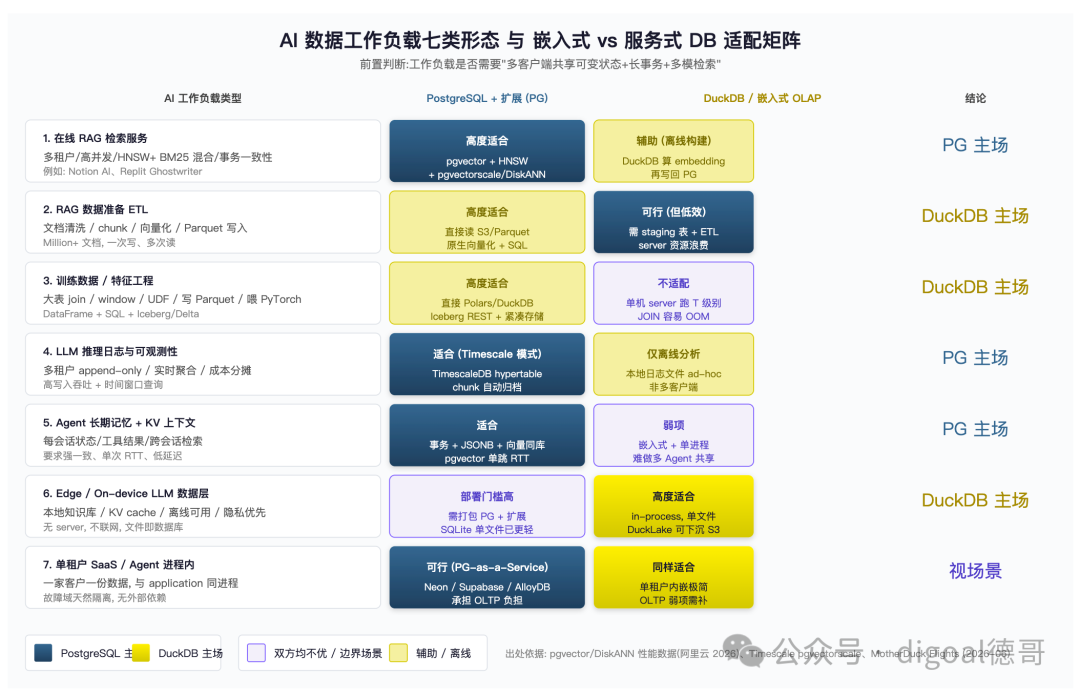Select the '部署门槛高' cell
This screenshot has width=1080, height=695.
[487, 506]
